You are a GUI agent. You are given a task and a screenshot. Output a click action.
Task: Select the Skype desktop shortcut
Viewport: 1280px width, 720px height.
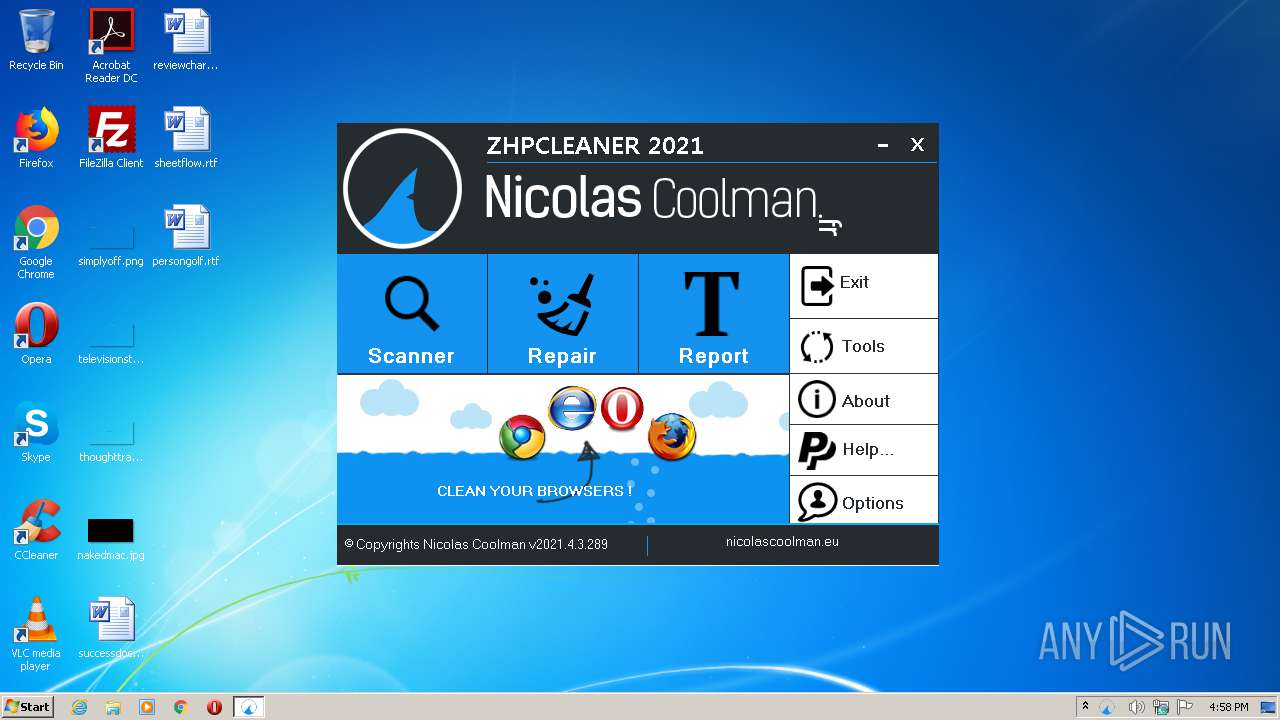(x=36, y=432)
